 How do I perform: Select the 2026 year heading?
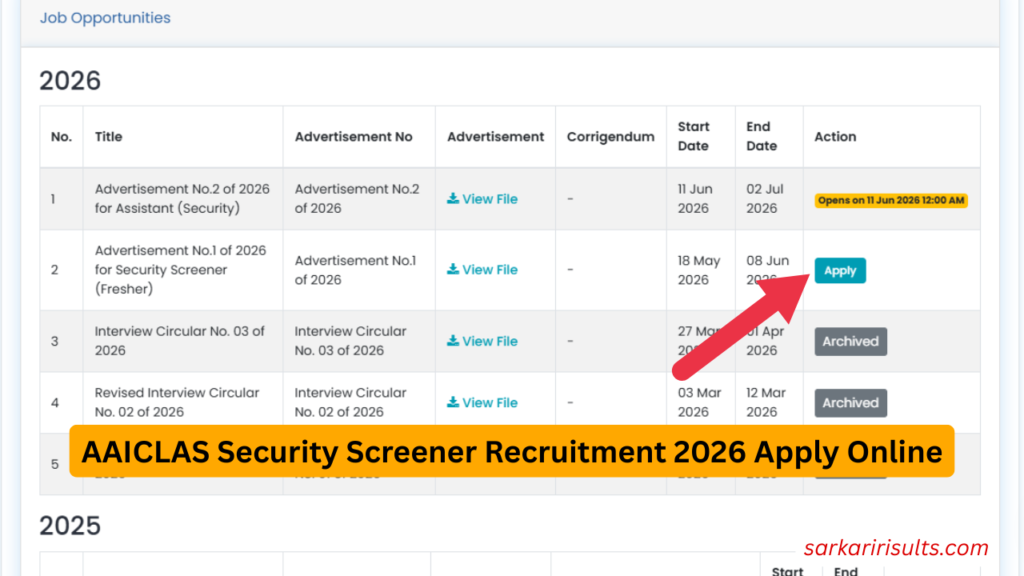(70, 81)
